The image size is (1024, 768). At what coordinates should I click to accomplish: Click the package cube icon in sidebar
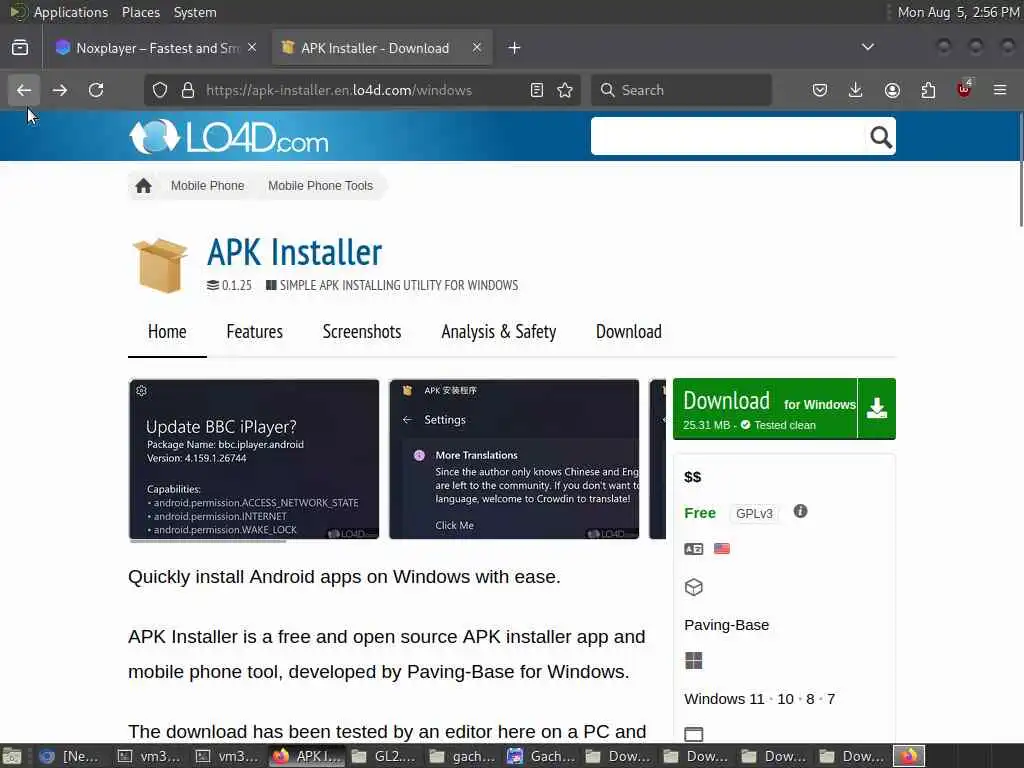pos(694,587)
